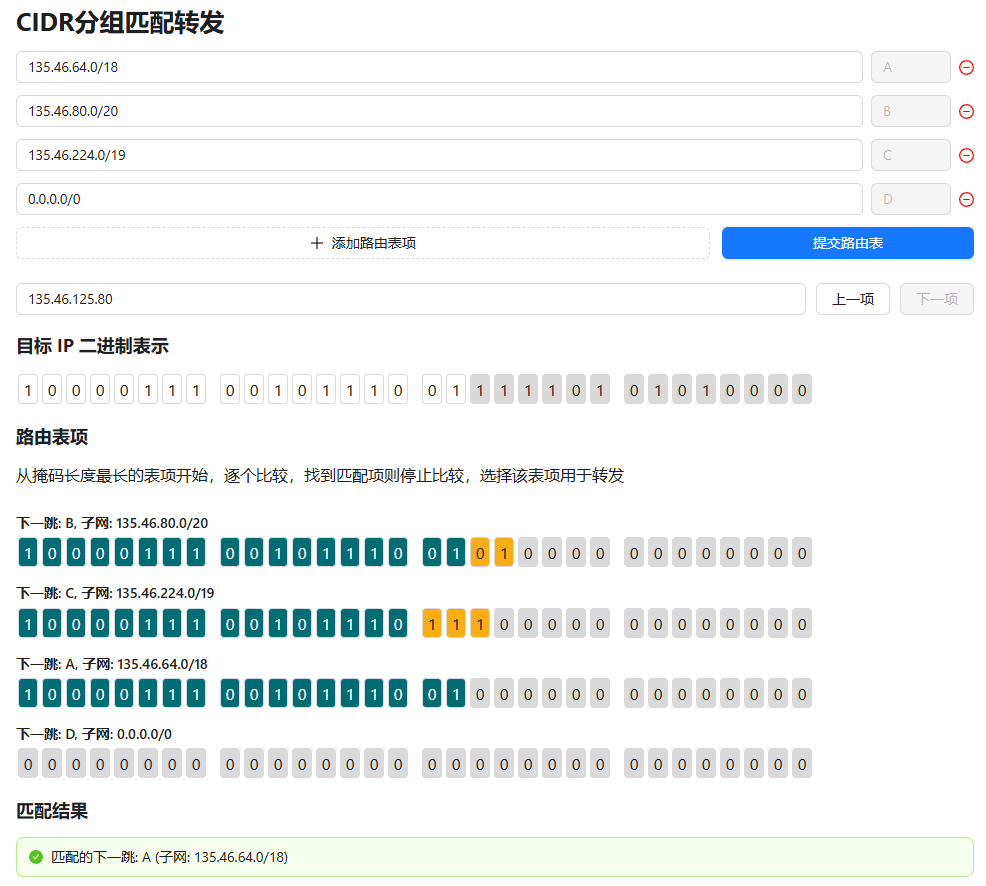
Task: Click the 添加路由表项 add entry button
Action: [x=363, y=243]
